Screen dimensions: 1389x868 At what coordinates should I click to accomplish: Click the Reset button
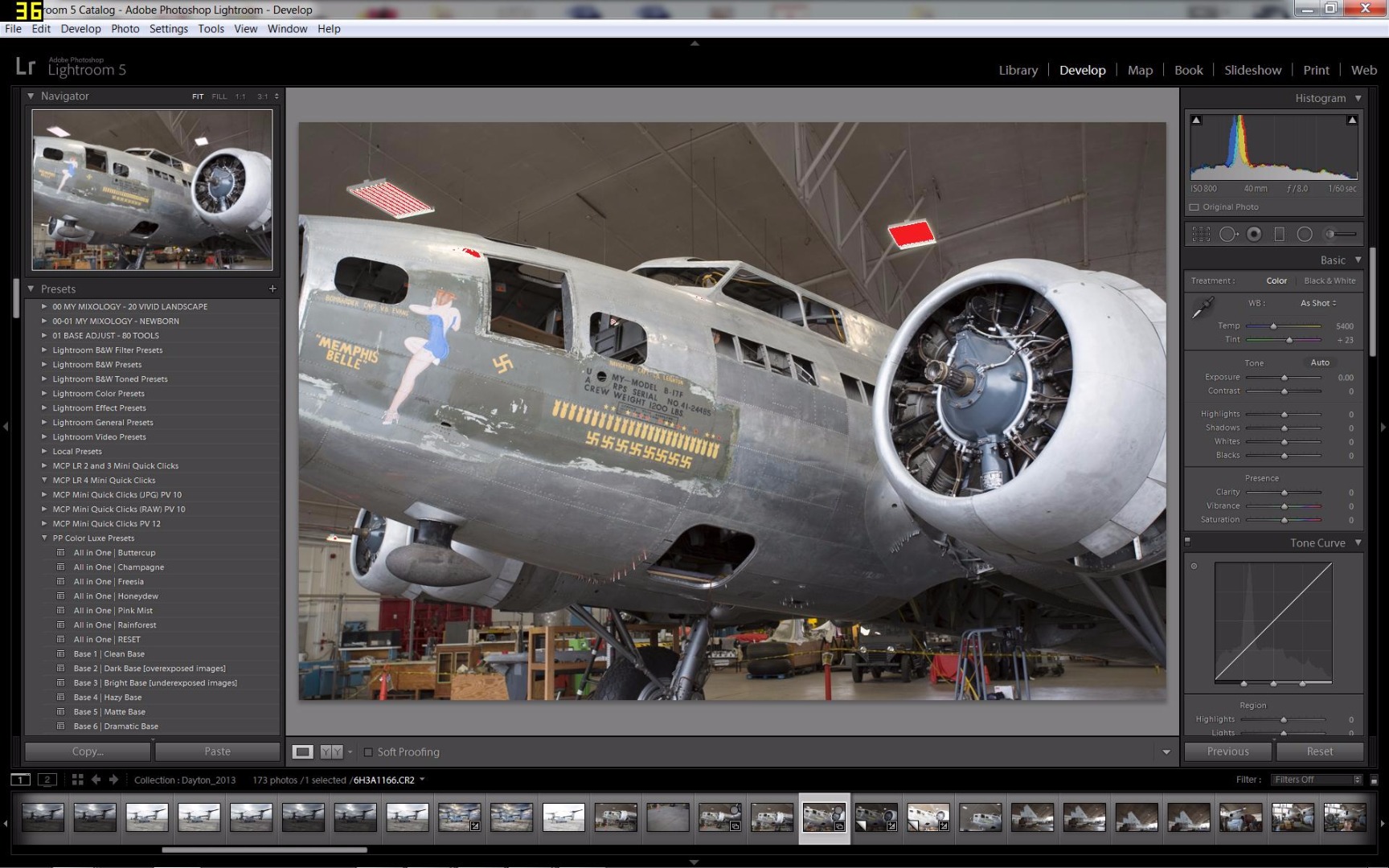1319,751
